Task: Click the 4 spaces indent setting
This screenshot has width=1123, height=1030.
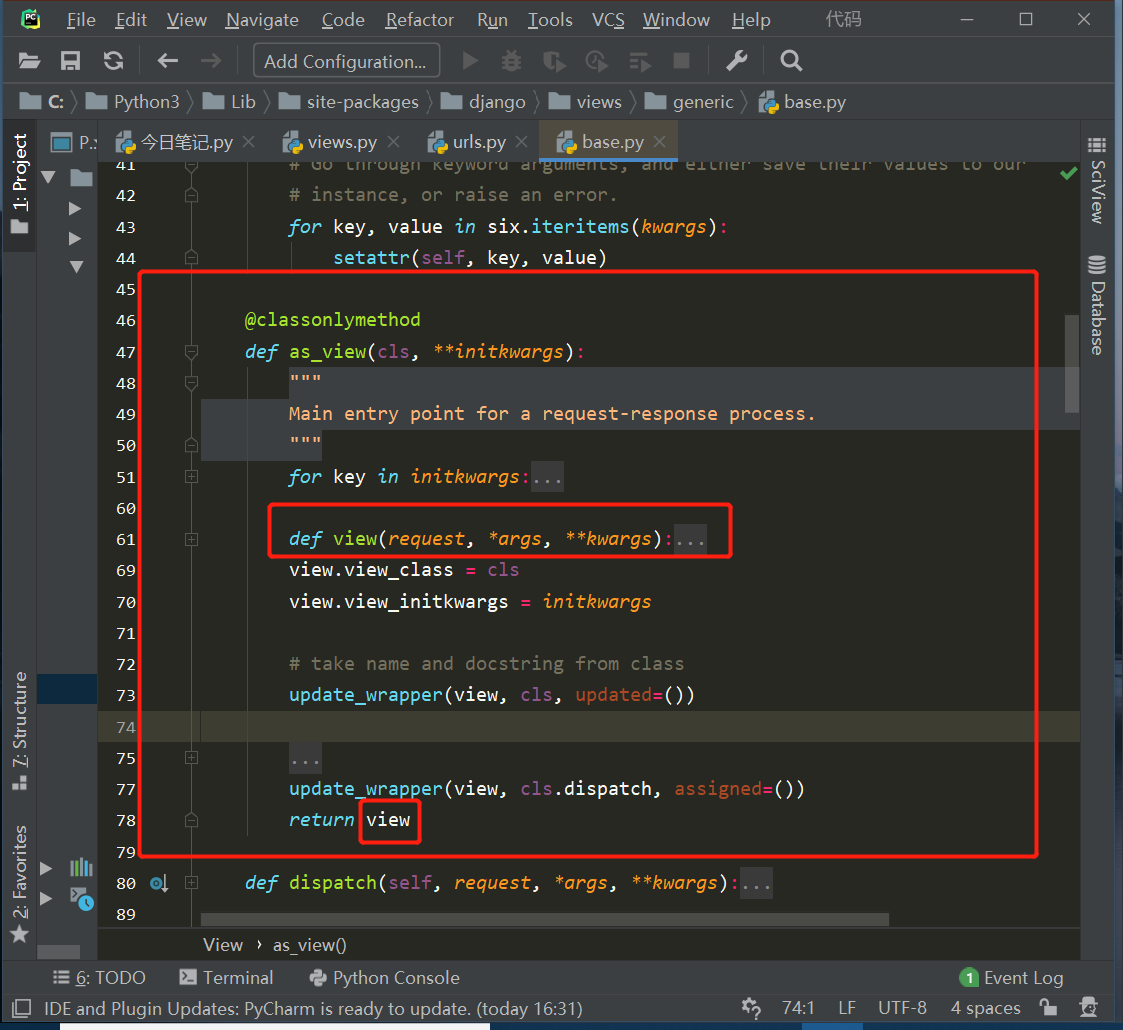Action: pos(985,1008)
